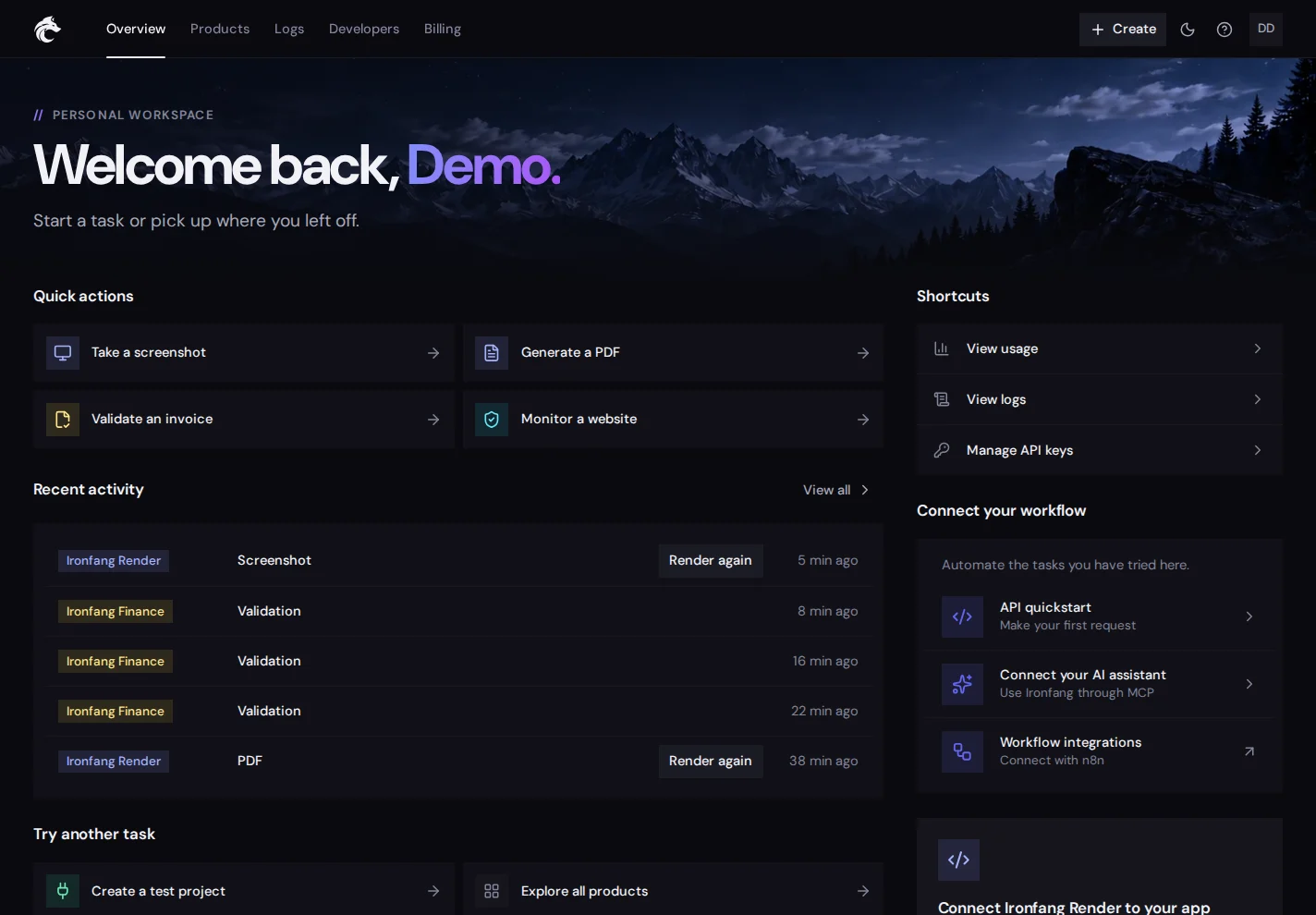The width and height of the screenshot is (1316, 915).
Task: Click the Ironfang wolf logo
Action: tap(47, 30)
